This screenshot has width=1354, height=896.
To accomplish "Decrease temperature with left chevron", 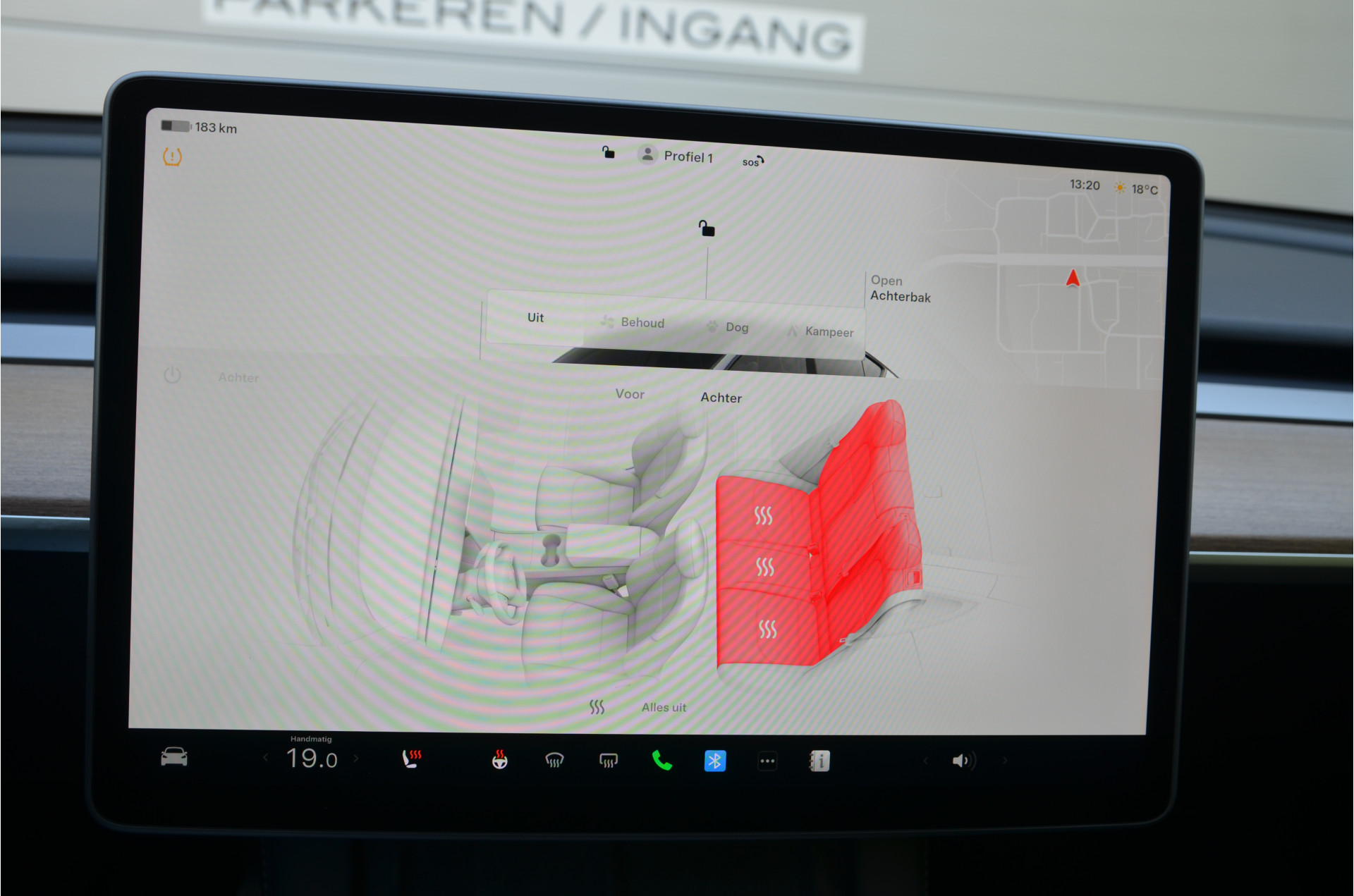I will 266,758.
